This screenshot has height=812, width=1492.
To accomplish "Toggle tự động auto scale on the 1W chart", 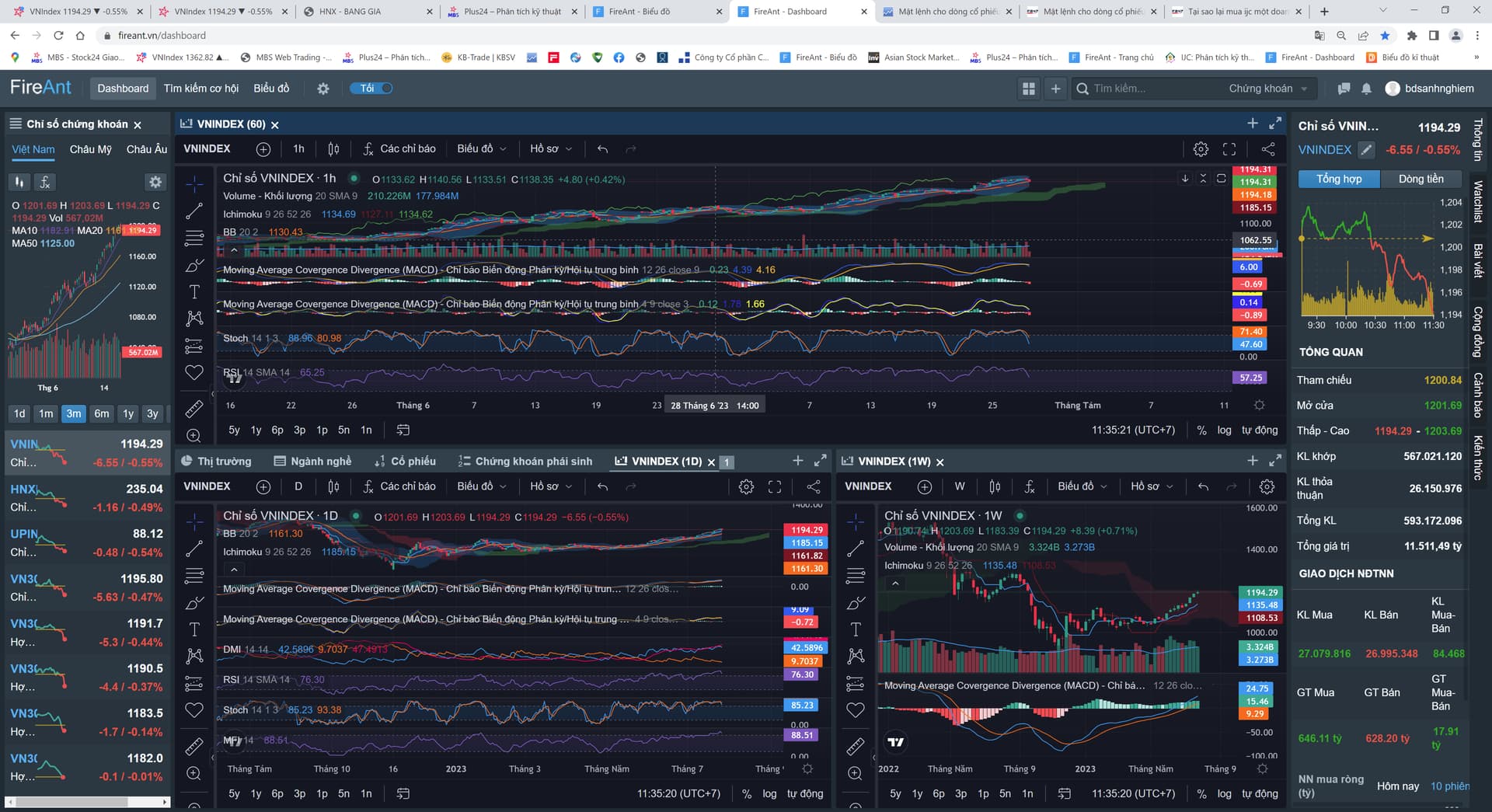I will point(1260,793).
